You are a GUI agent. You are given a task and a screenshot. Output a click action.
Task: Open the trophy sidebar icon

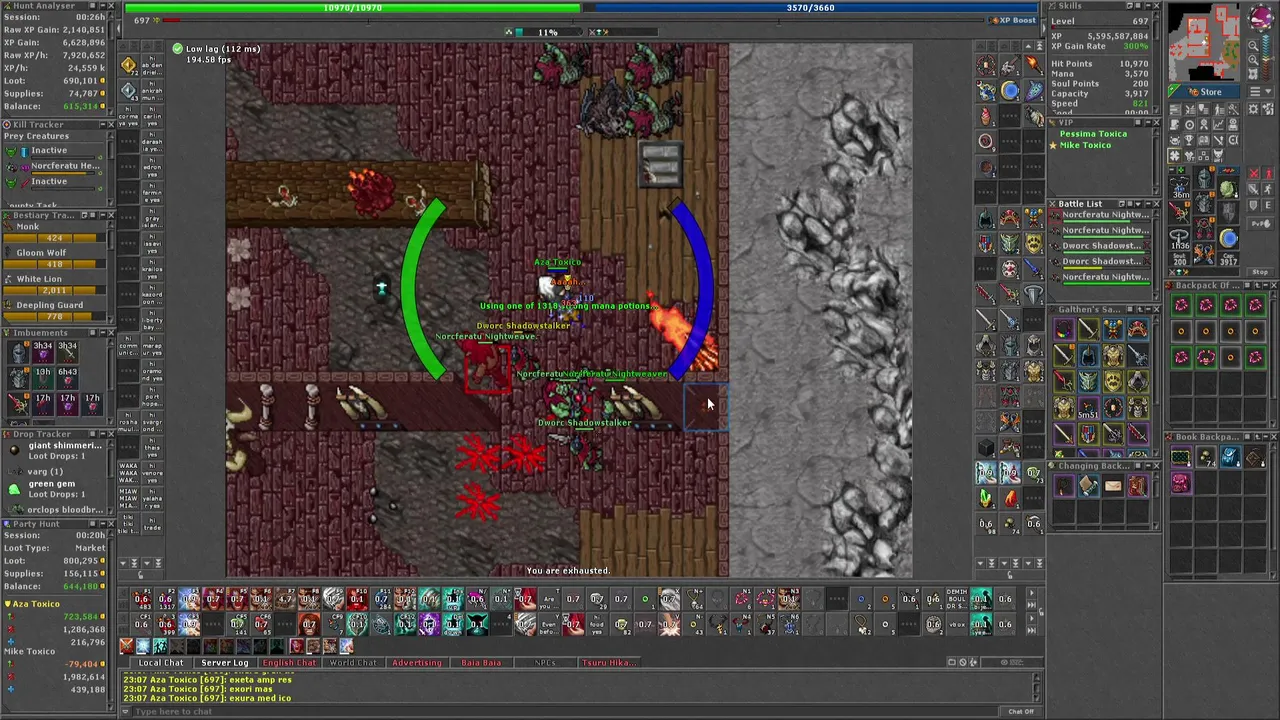tap(1189, 140)
